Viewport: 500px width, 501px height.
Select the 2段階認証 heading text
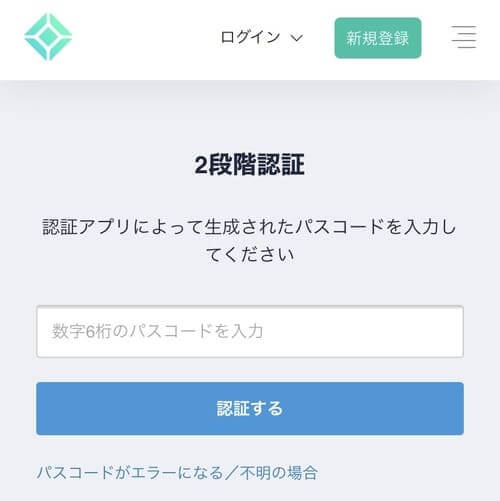[x=250, y=165]
